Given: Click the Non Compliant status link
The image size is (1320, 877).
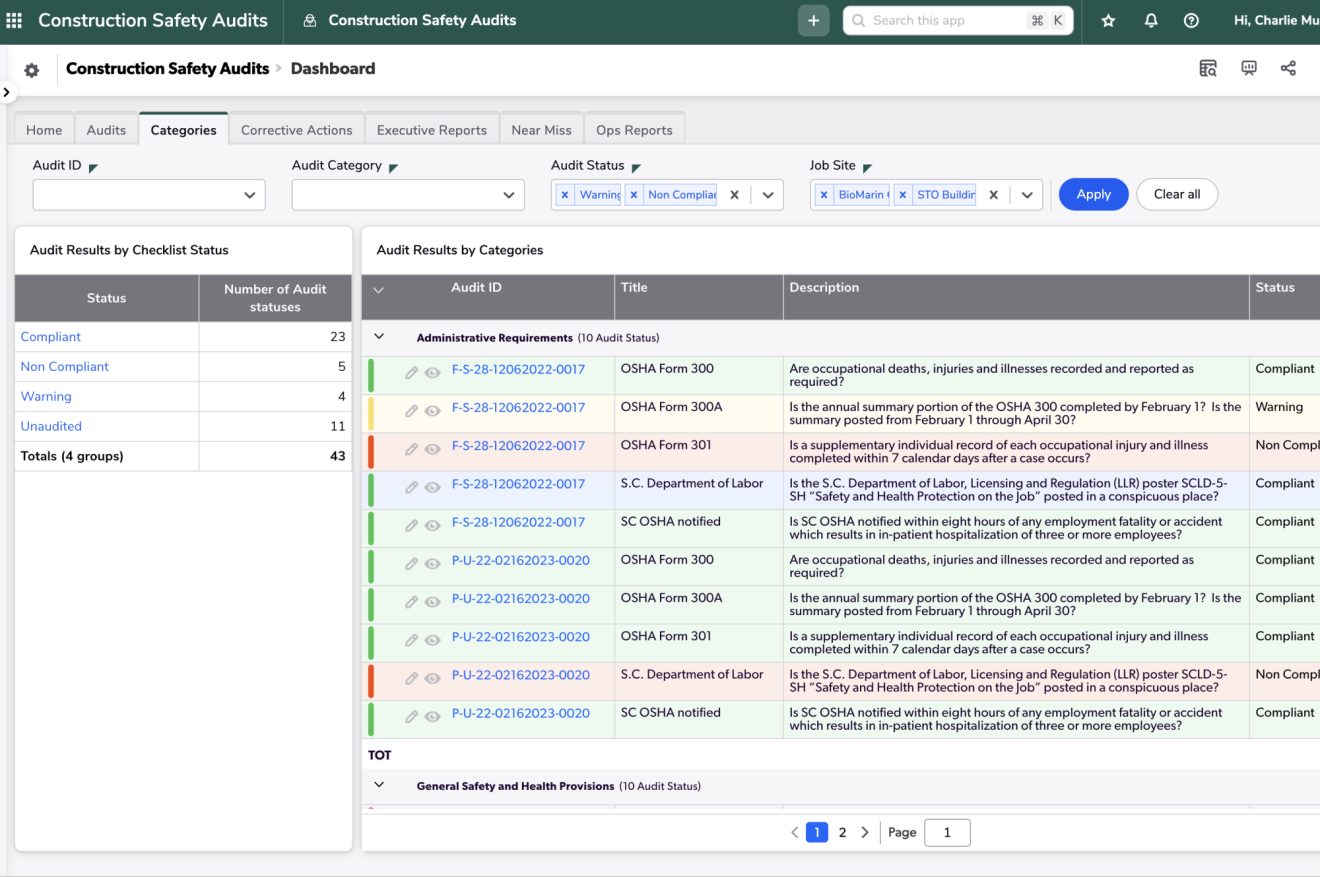Looking at the screenshot, I should coord(65,367).
